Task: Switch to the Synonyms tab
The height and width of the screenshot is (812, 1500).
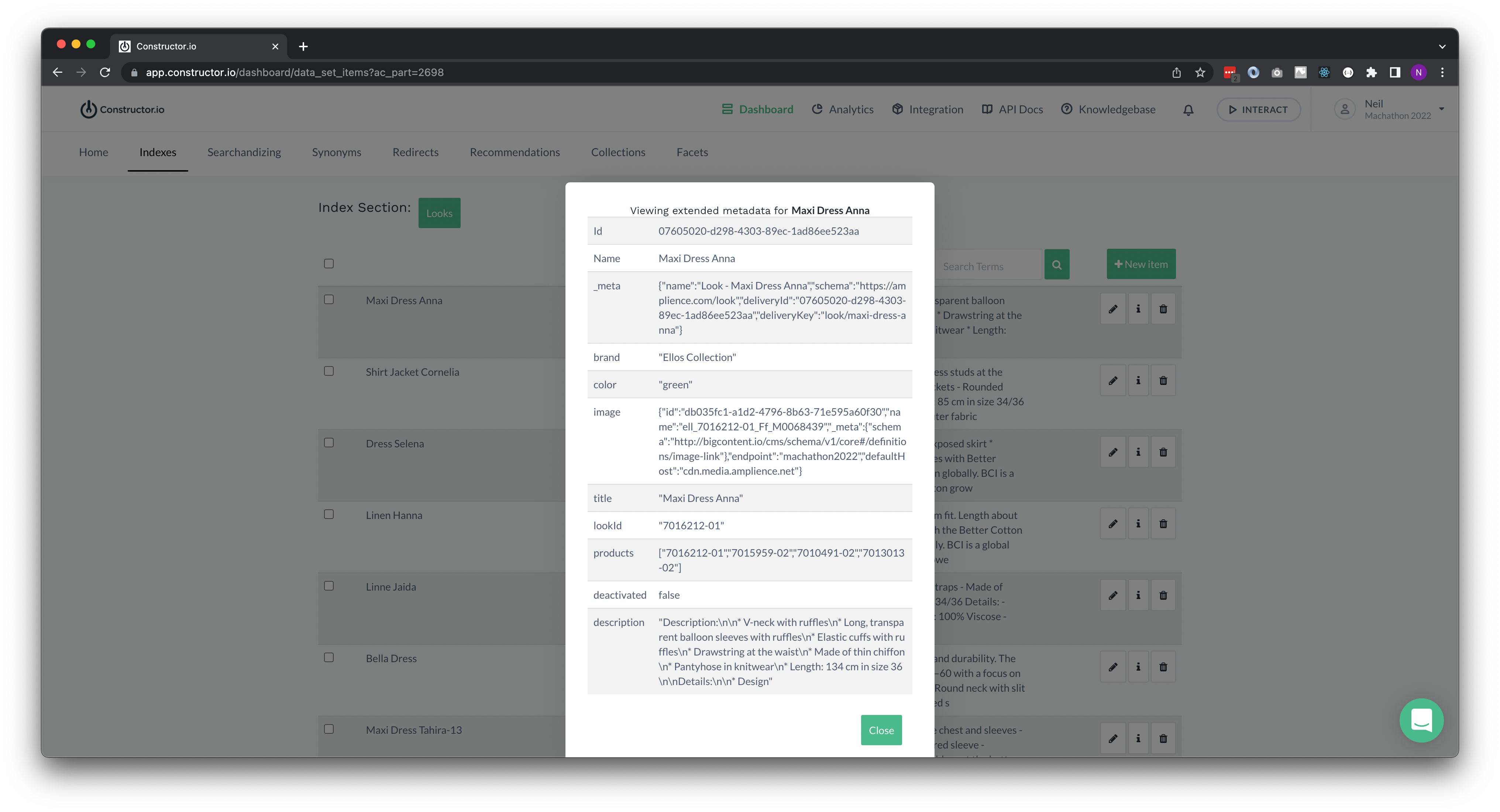Action: (337, 152)
